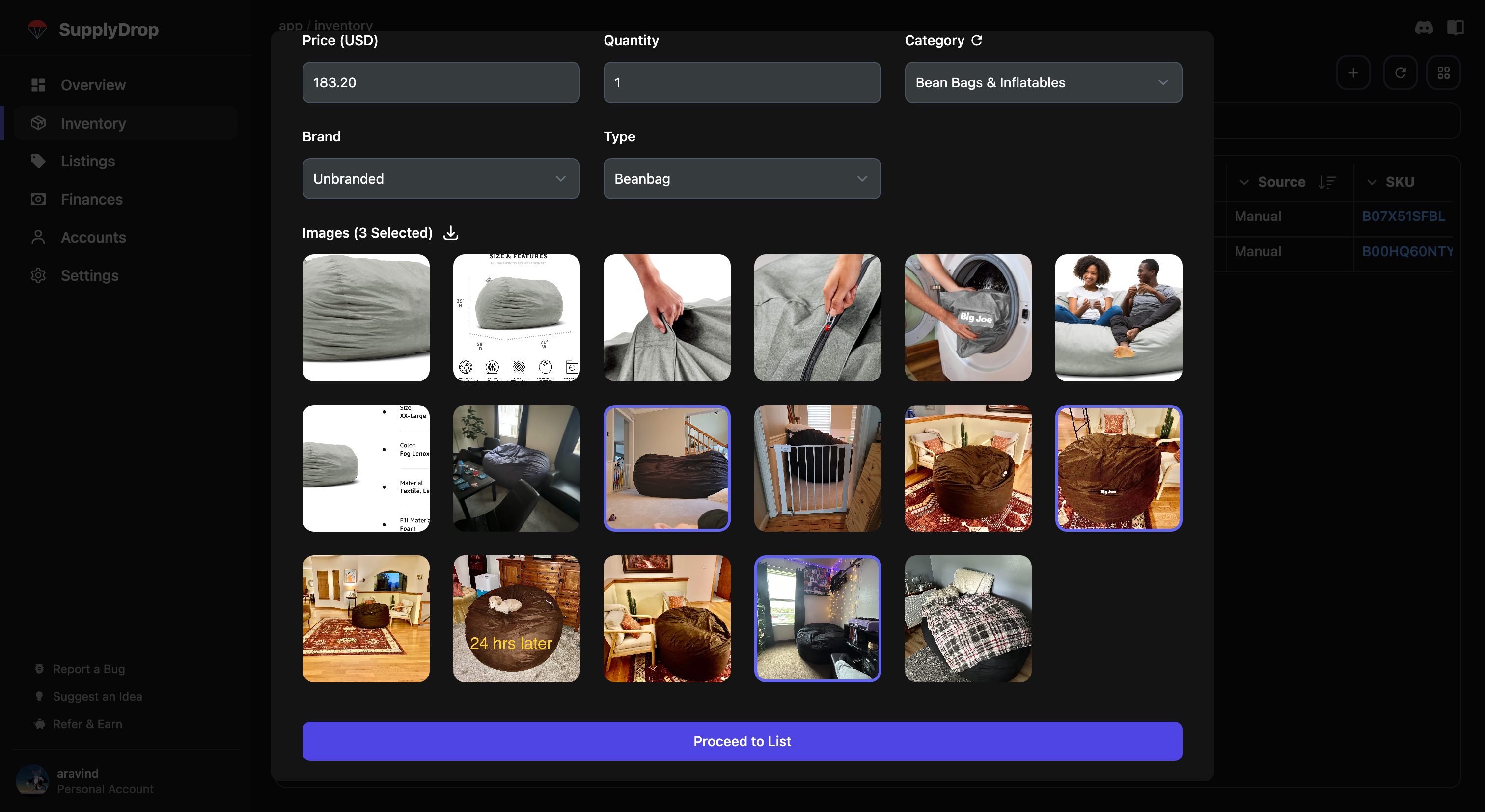Open the Category dropdown Bean Bags & Inflatables
This screenshot has height=812, width=1485.
tap(1042, 82)
